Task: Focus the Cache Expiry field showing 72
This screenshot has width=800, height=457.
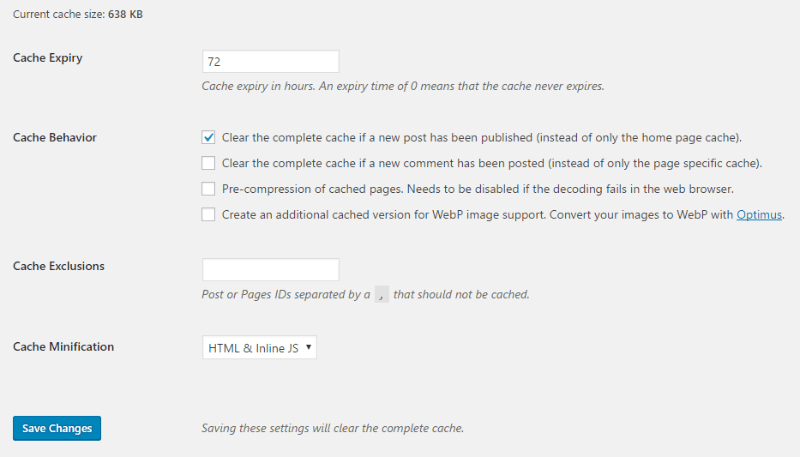Action: (270, 62)
